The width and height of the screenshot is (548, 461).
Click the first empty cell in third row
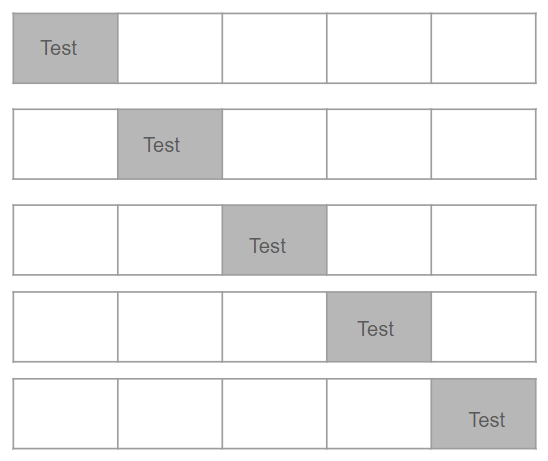click(x=65, y=240)
